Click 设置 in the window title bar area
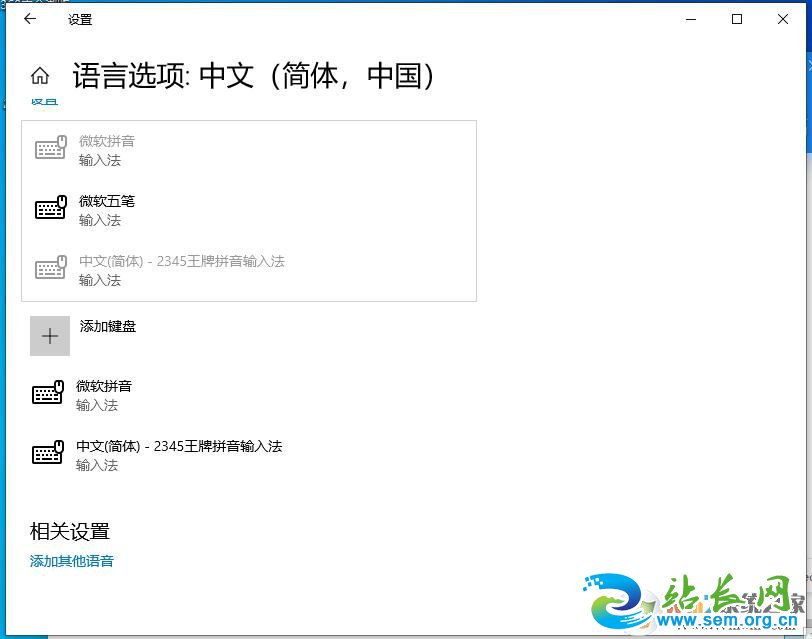Image resolution: width=812 pixels, height=639 pixels. coord(80,18)
